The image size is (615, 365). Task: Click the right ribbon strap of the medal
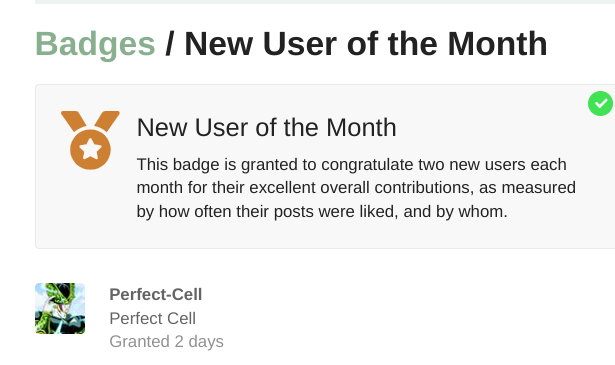click(107, 121)
